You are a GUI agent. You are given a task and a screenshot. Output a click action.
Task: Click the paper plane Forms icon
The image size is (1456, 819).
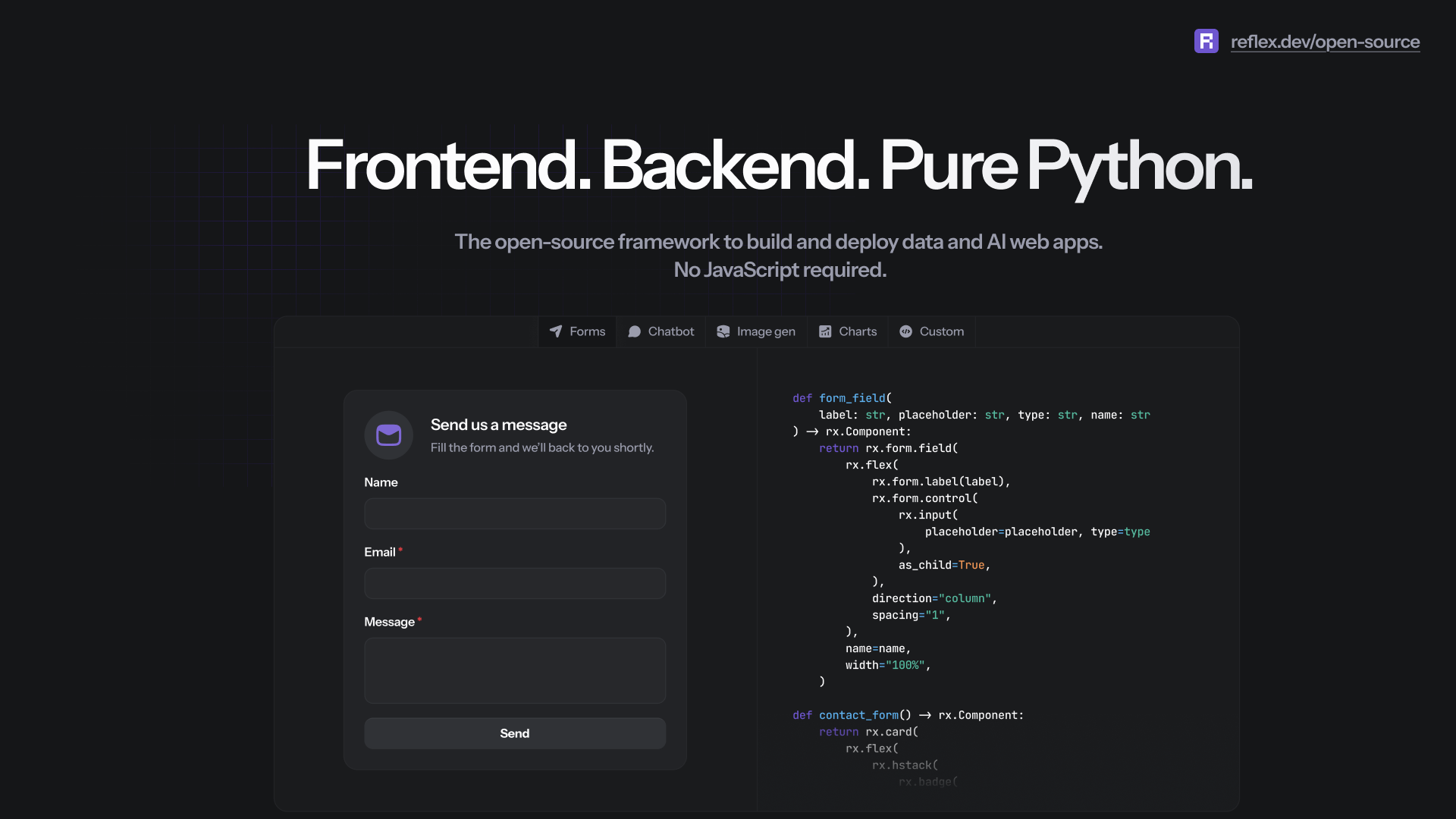click(556, 331)
